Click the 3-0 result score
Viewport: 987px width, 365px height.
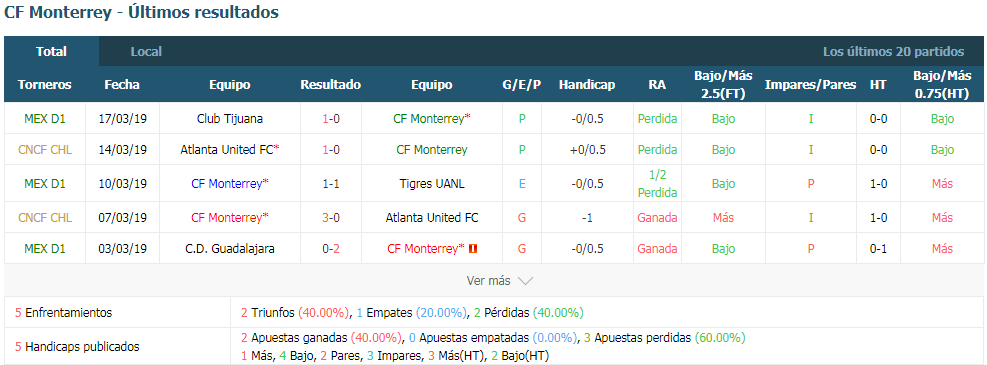330,218
